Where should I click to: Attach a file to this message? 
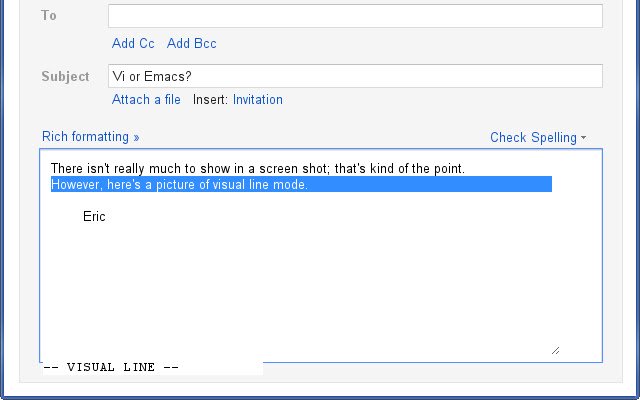point(146,99)
